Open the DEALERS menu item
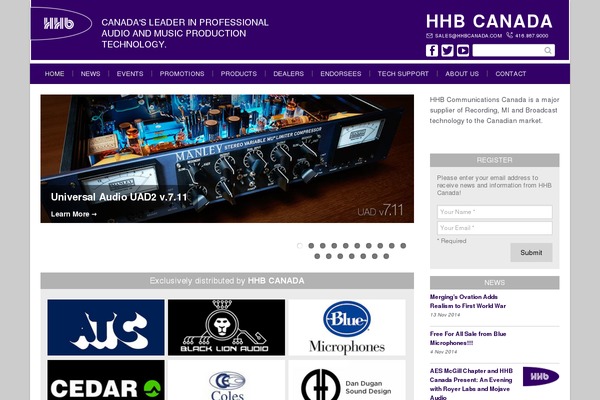This screenshot has height=400, width=600. (x=289, y=74)
